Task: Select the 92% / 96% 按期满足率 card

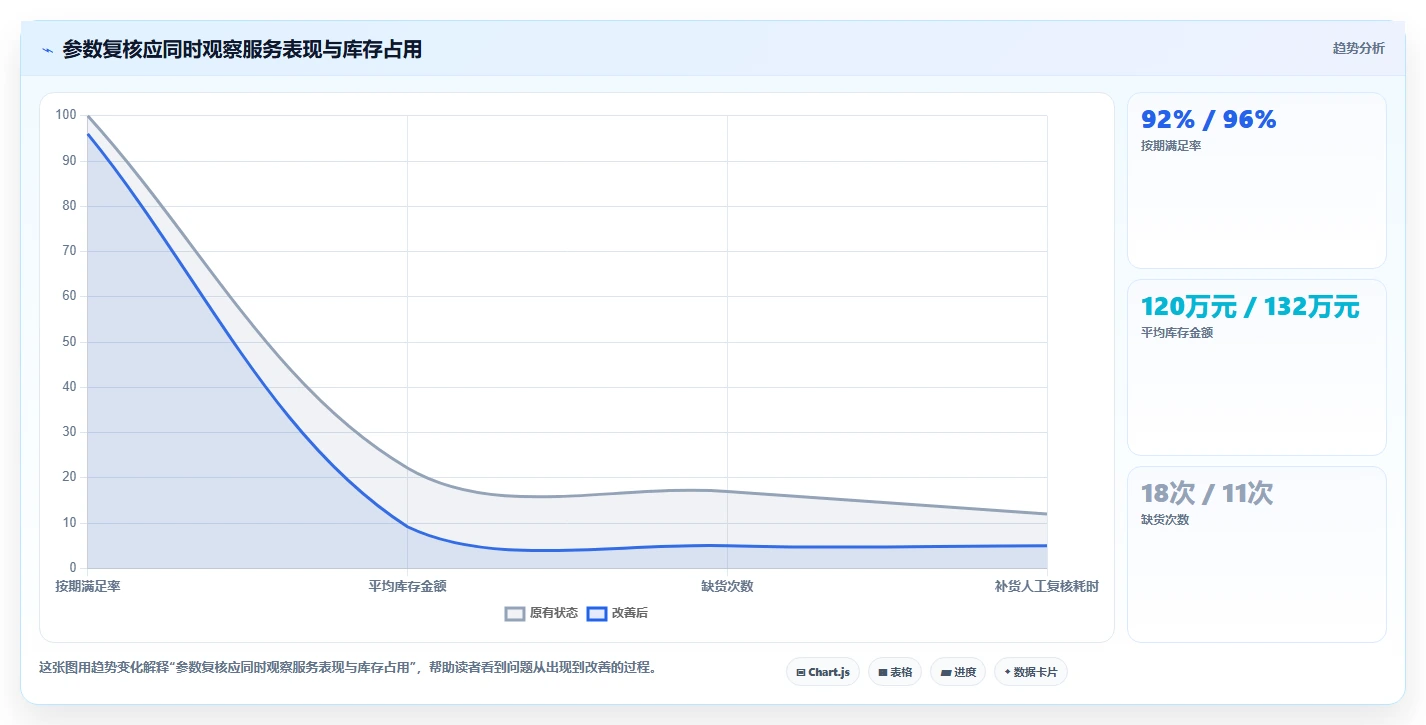Action: pos(1257,180)
